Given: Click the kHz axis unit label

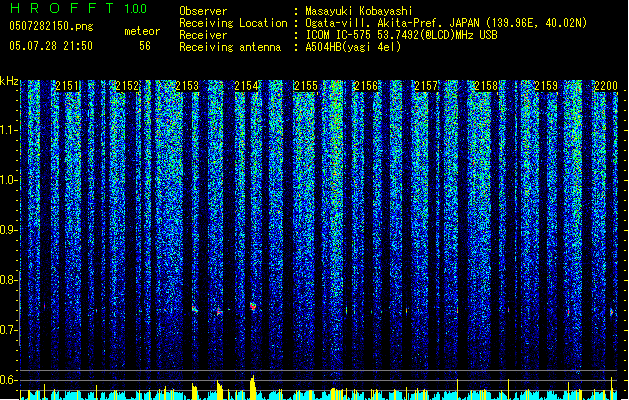Looking at the screenshot, I should tap(9, 81).
